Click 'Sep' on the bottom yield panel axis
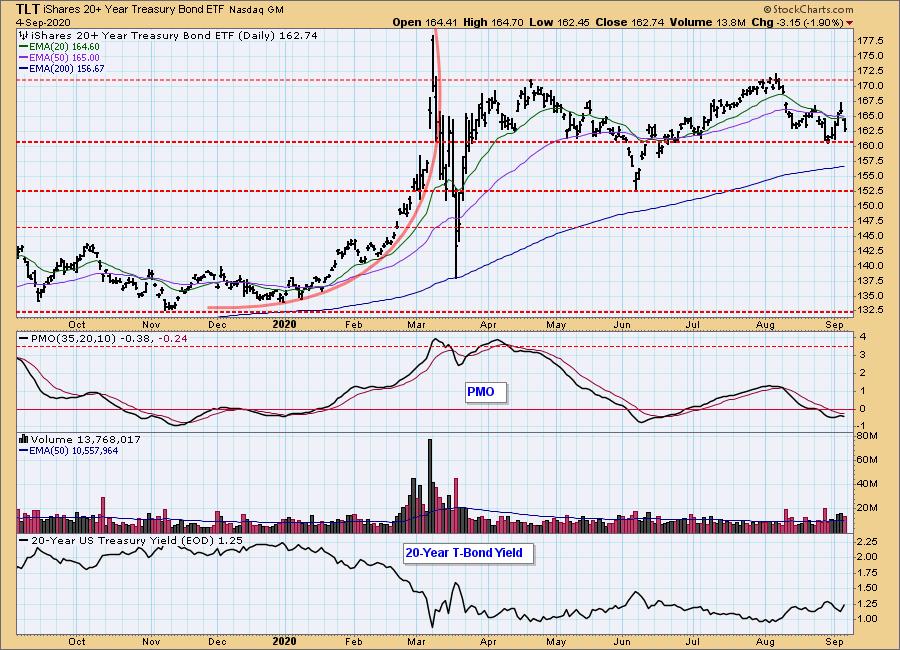The height and width of the screenshot is (650, 900). tap(835, 641)
